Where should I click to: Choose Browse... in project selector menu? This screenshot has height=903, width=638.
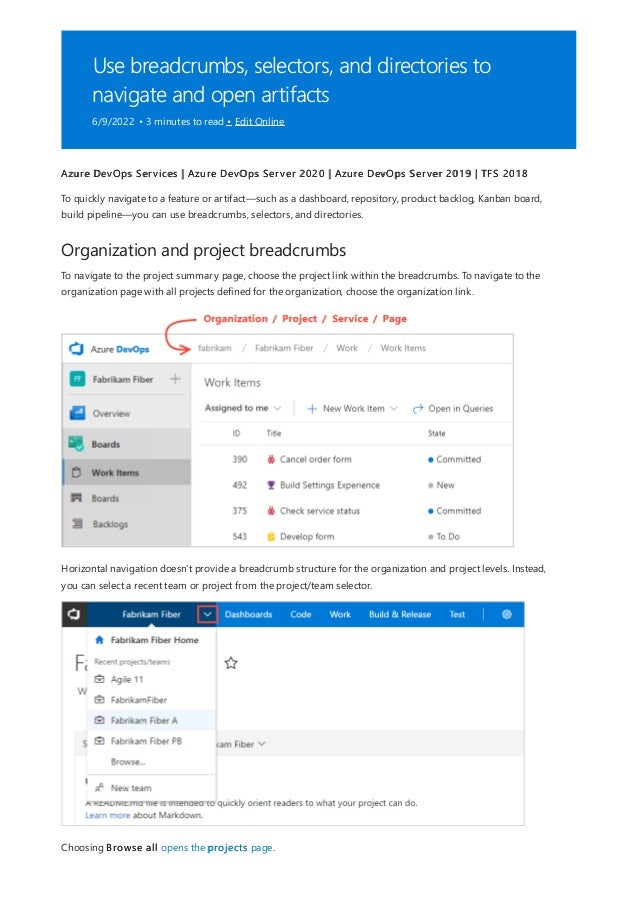coord(128,761)
